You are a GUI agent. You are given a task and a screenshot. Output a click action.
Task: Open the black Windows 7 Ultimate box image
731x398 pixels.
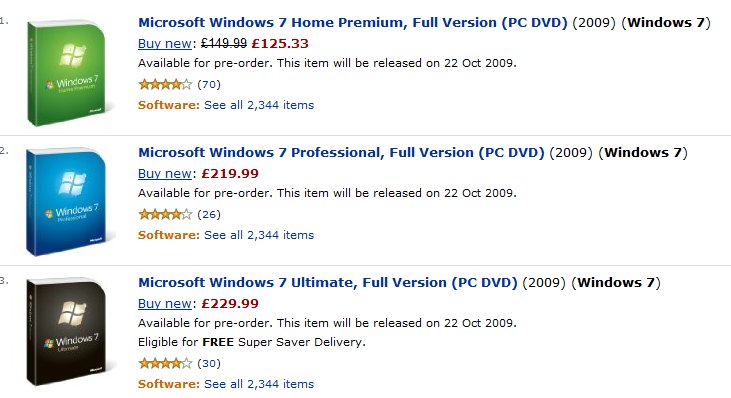pos(69,332)
